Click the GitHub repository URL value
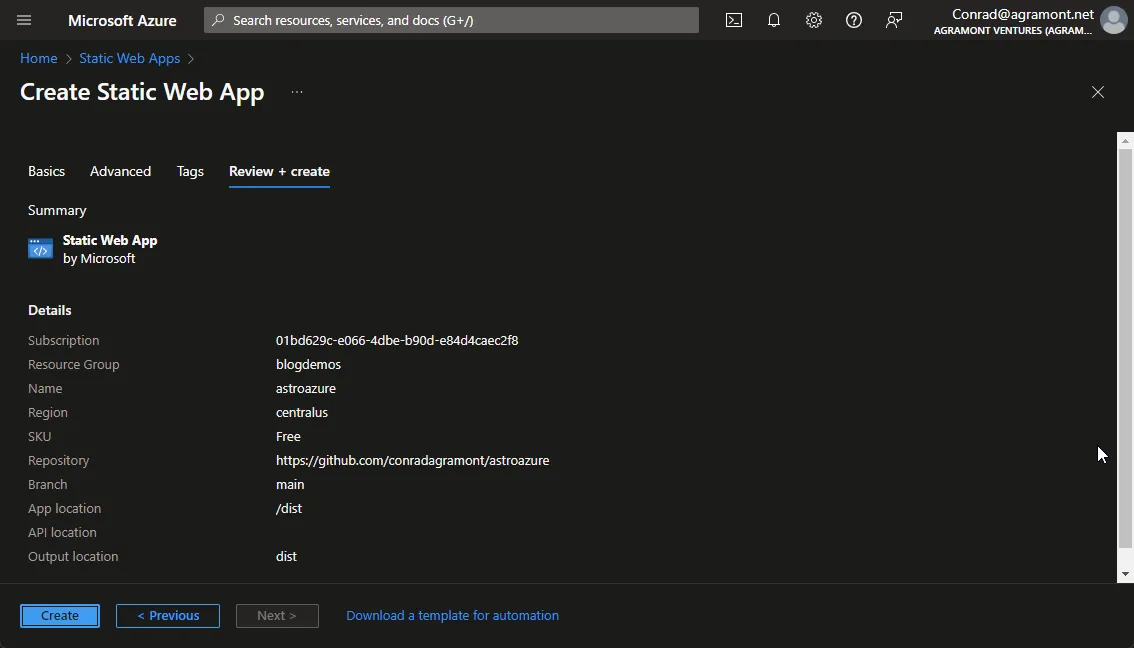 coord(412,461)
